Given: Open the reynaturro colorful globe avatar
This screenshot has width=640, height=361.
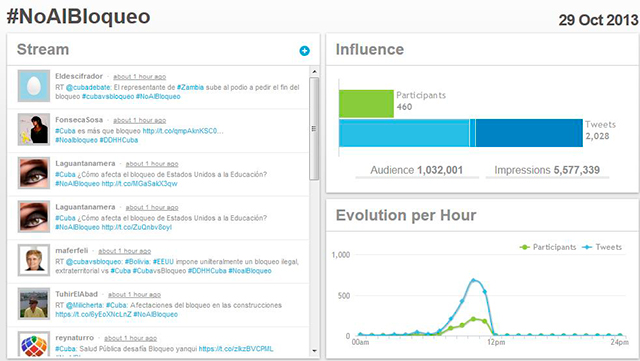Looking at the screenshot, I should coord(34,345).
